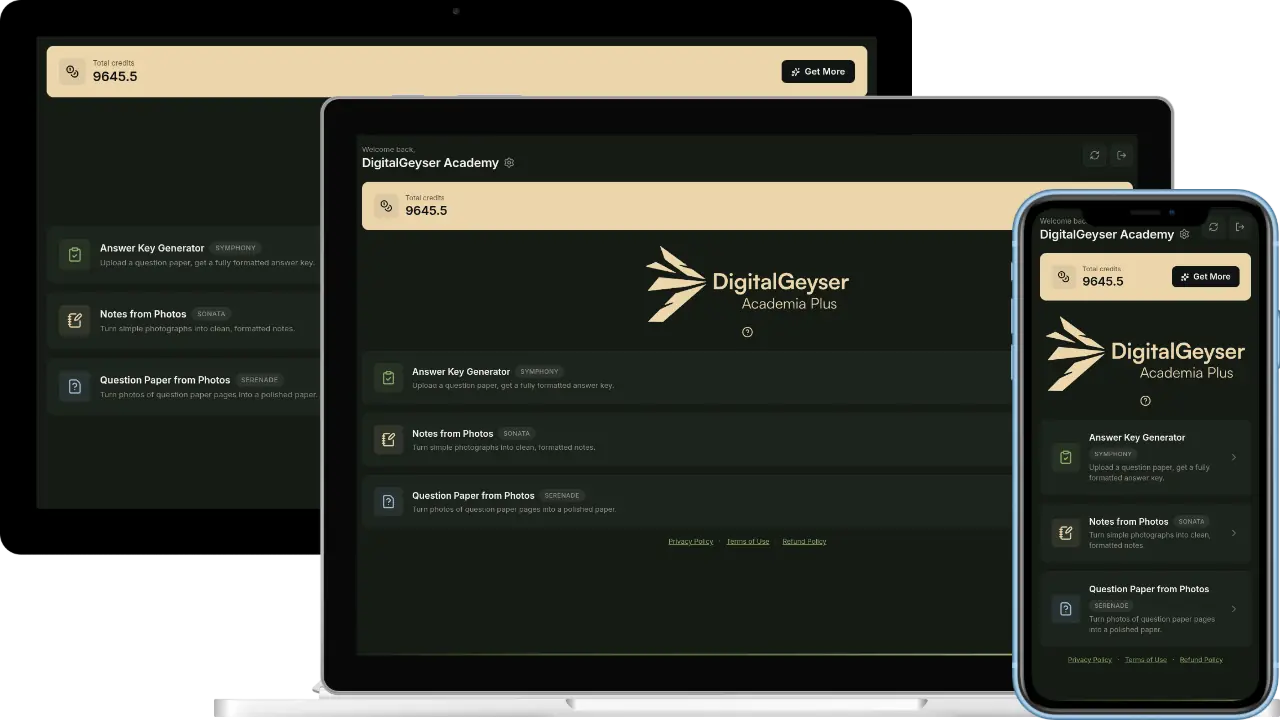Click the SONATA tag on the tablet
Screen dimensions: 1280x720
212,314
